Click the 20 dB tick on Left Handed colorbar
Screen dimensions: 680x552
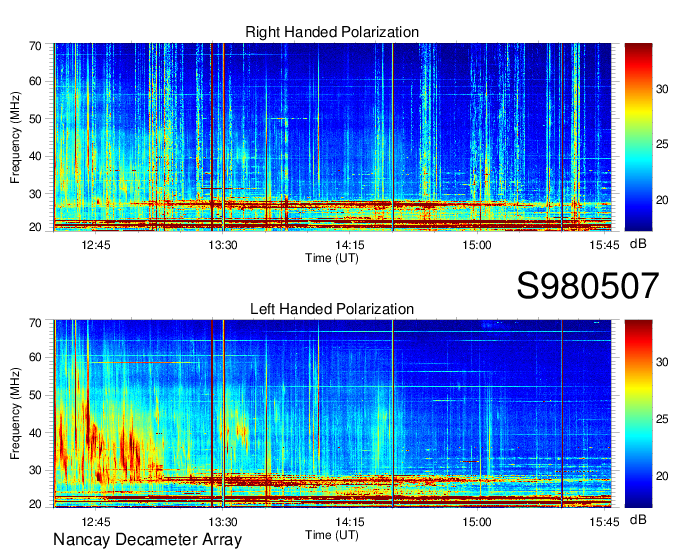tap(662, 476)
